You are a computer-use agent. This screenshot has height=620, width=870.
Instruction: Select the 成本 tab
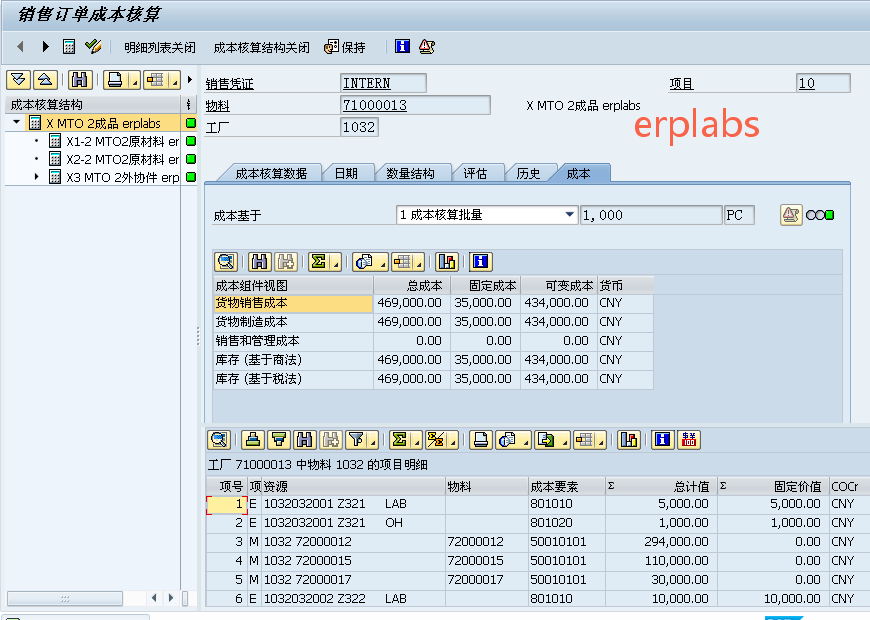(x=578, y=174)
